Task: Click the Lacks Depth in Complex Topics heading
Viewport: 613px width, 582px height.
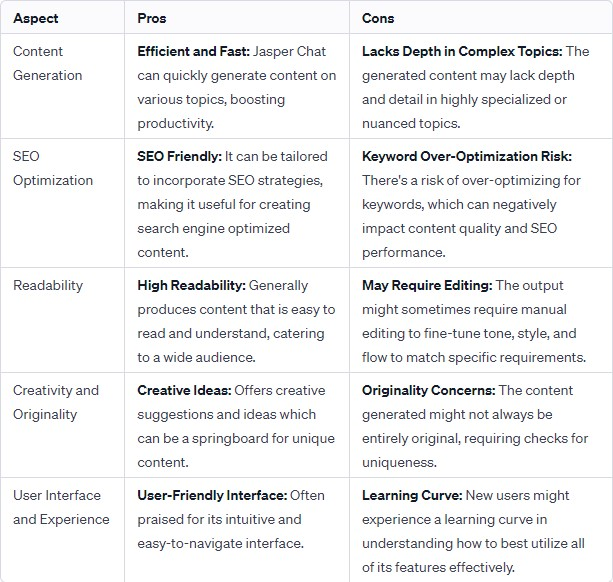Action: point(462,51)
